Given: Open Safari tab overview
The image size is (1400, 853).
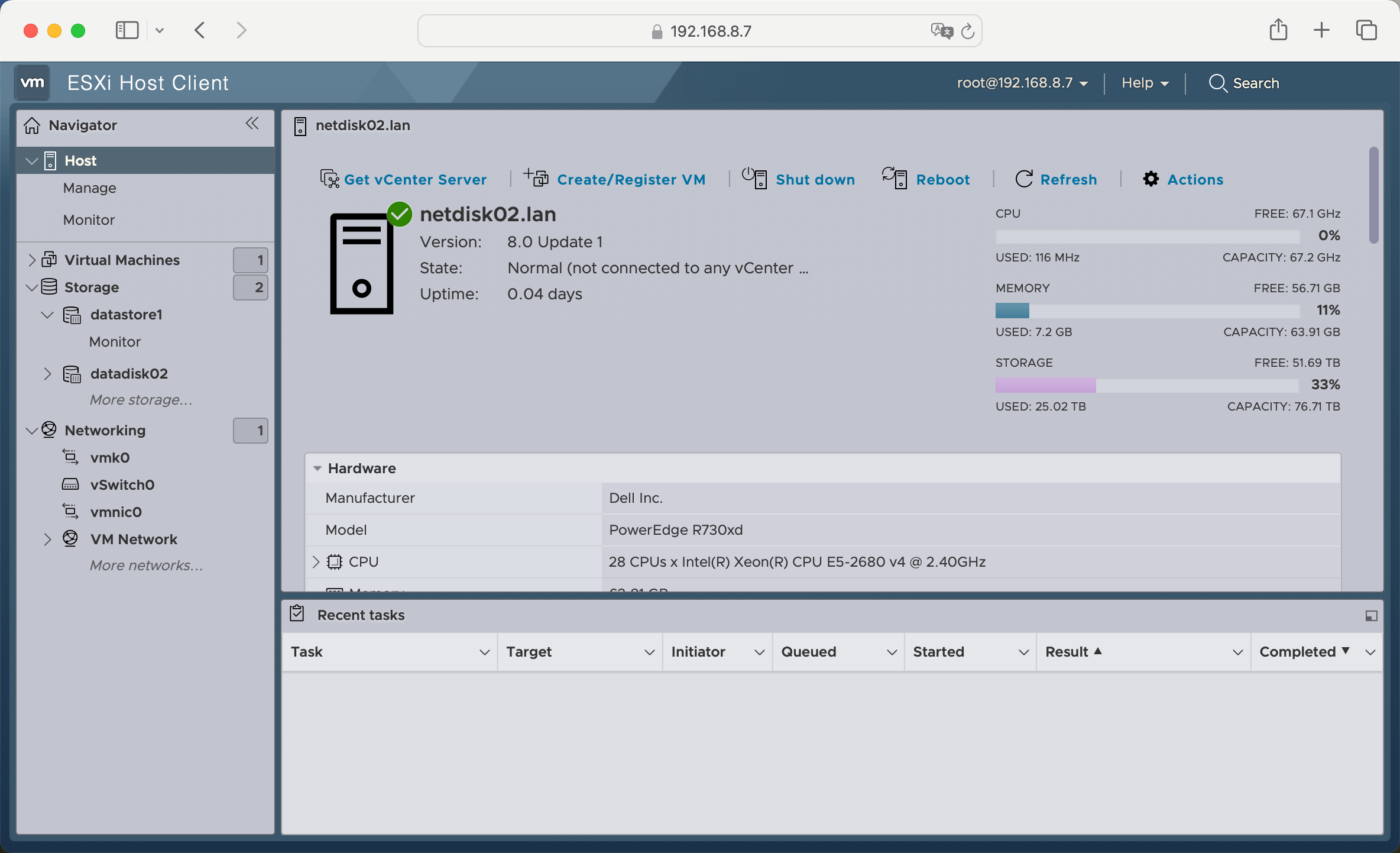Looking at the screenshot, I should pos(1366,30).
